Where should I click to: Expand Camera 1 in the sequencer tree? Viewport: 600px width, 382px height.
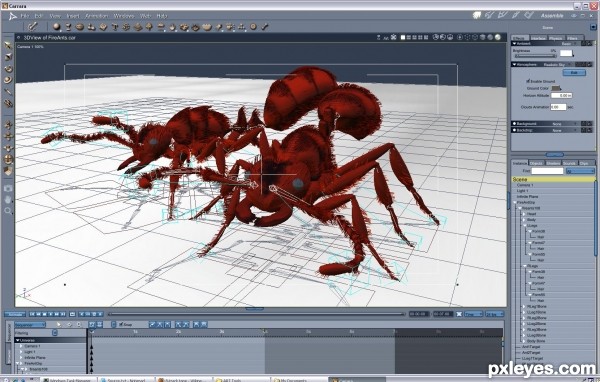click(x=21, y=346)
